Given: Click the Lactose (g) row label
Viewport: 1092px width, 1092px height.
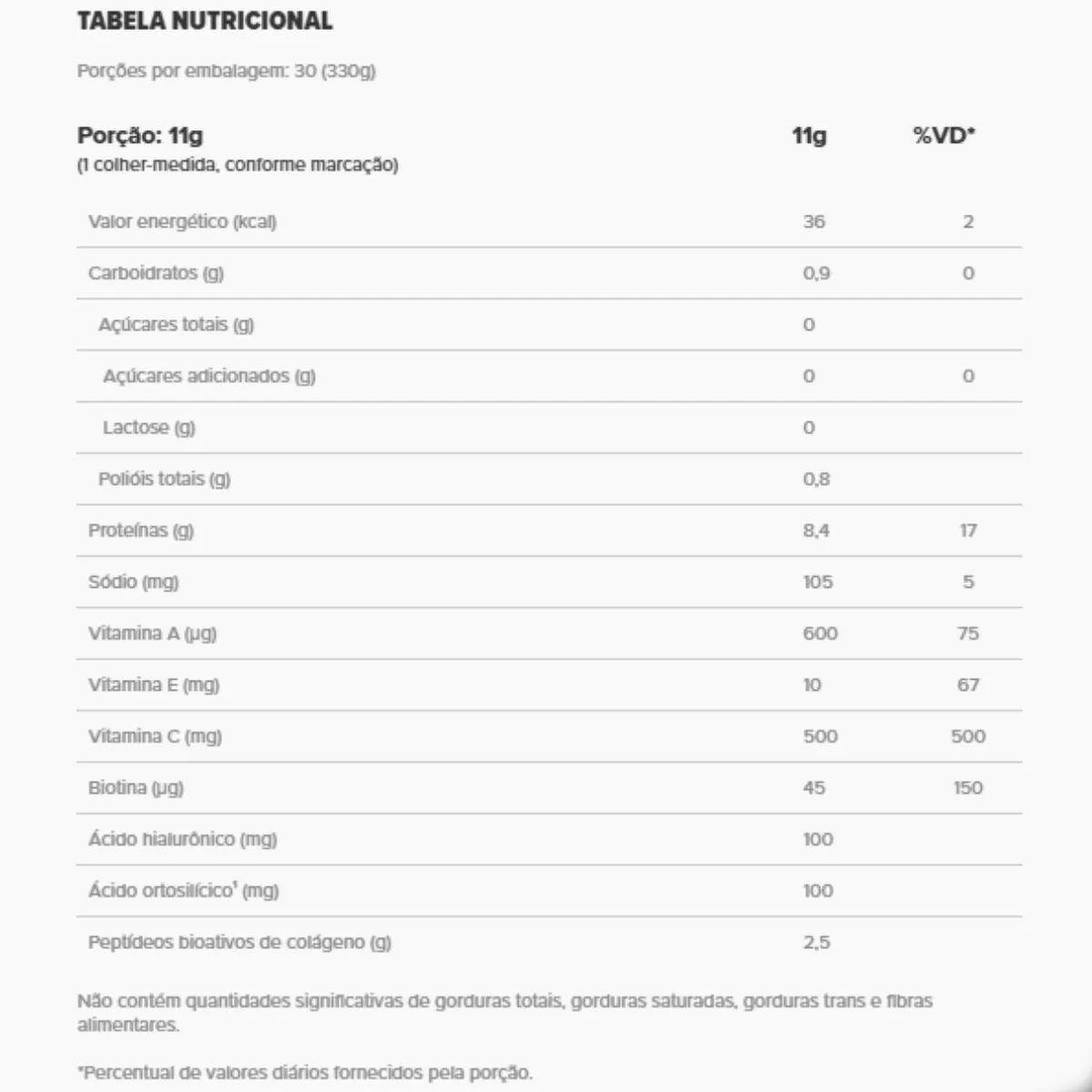Looking at the screenshot, I should tap(148, 428).
